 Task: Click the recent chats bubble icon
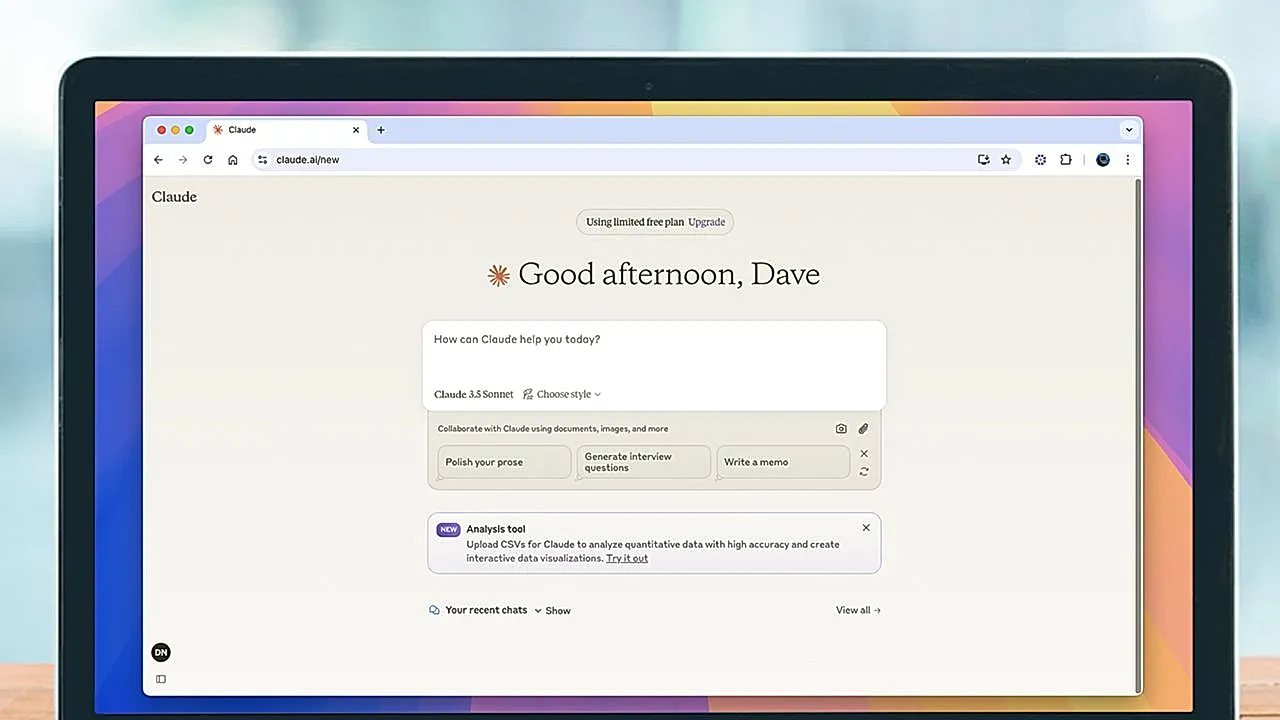click(434, 610)
